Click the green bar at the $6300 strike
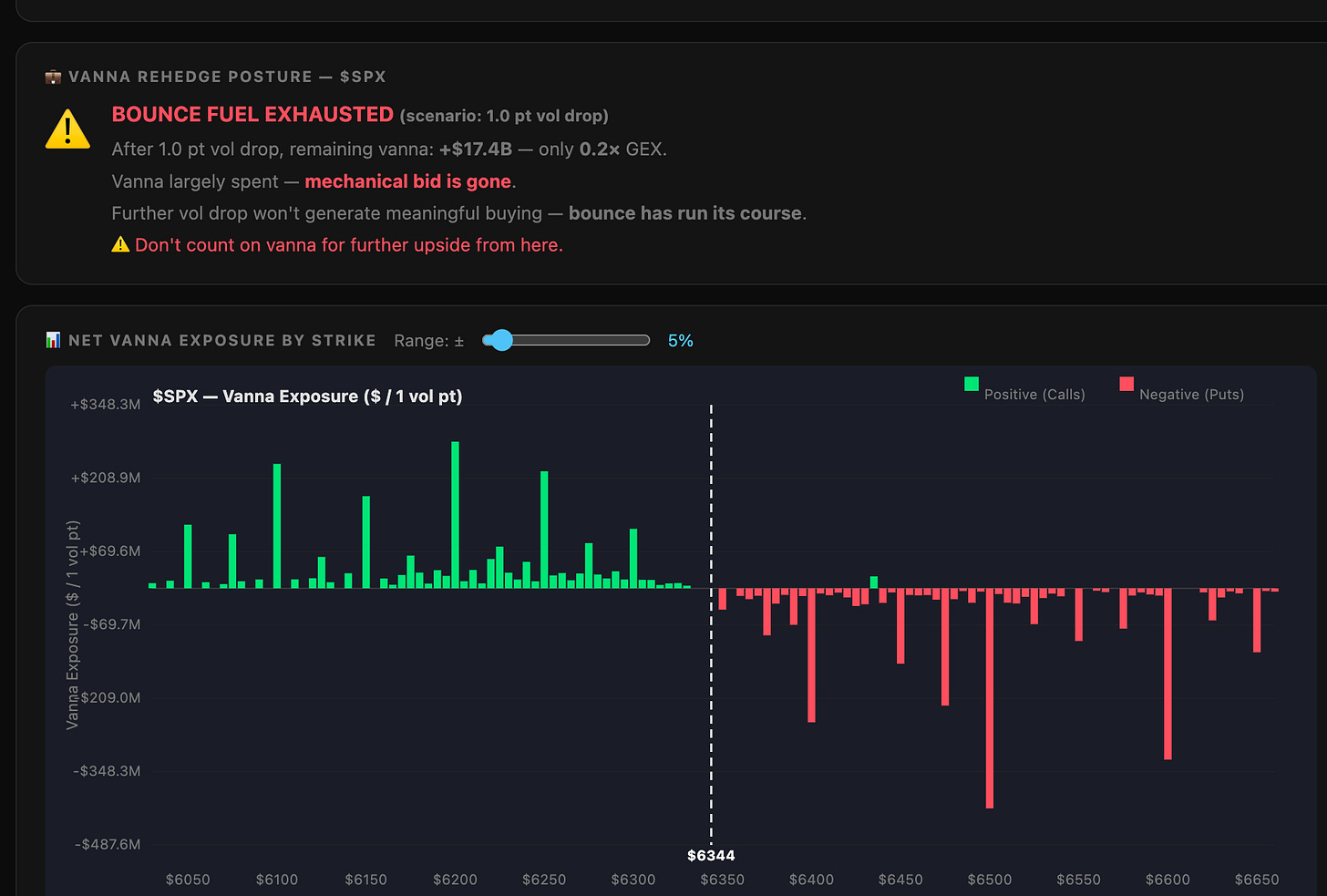The image size is (1327, 896). point(633,558)
